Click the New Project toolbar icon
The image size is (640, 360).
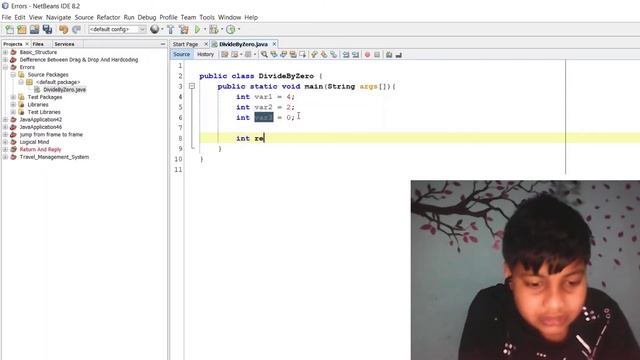tap(22, 29)
